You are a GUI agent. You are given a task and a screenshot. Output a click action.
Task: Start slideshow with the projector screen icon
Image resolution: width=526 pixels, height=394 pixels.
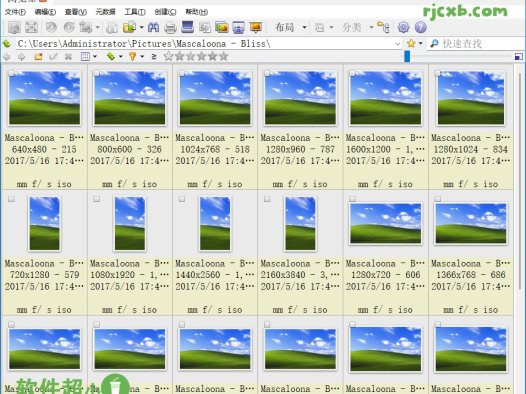(x=256, y=27)
